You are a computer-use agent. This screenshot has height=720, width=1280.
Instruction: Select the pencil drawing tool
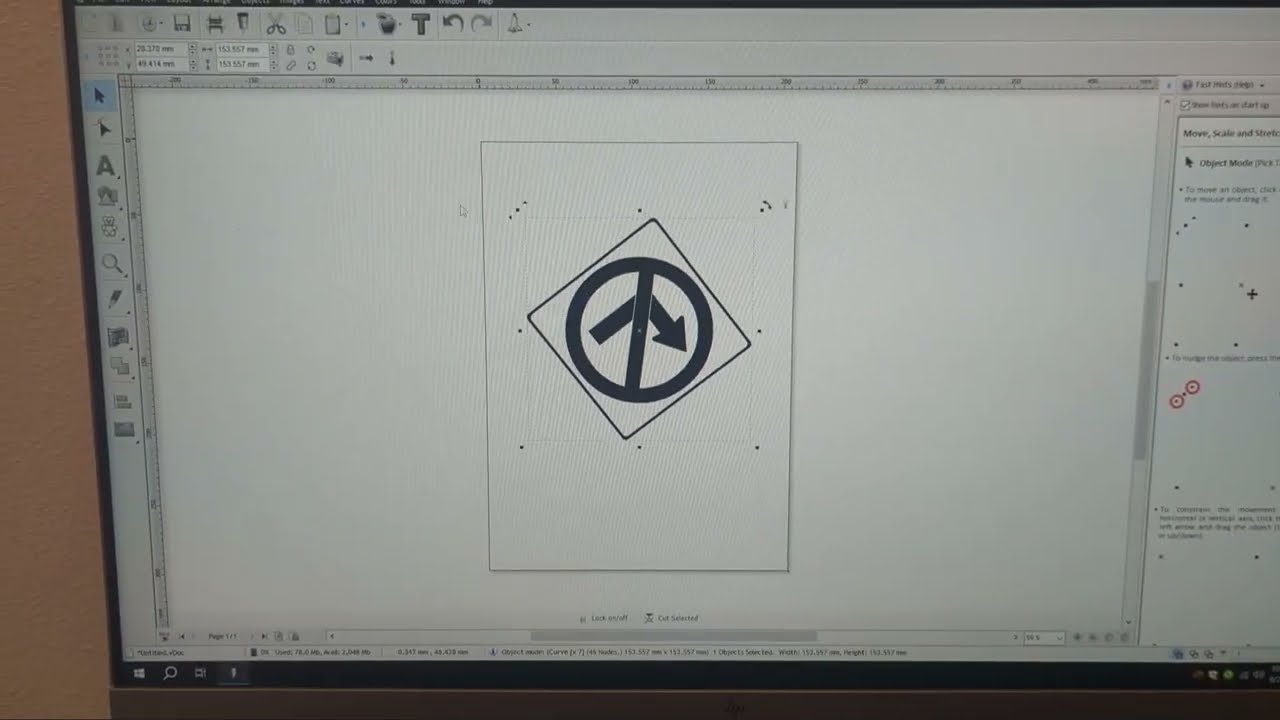click(115, 299)
